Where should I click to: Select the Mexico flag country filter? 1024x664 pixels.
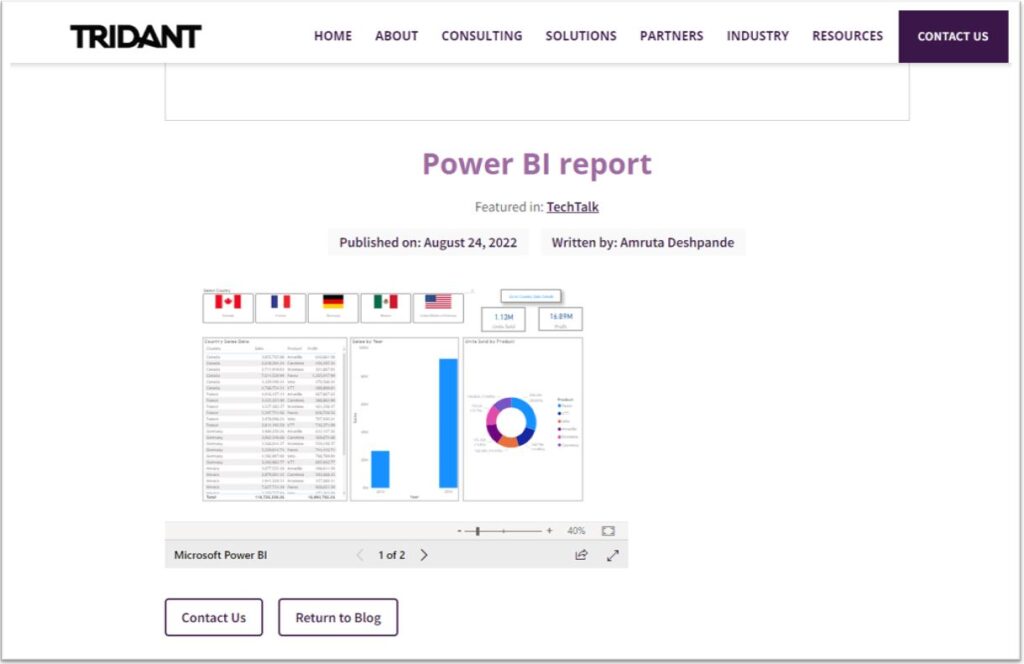click(386, 303)
